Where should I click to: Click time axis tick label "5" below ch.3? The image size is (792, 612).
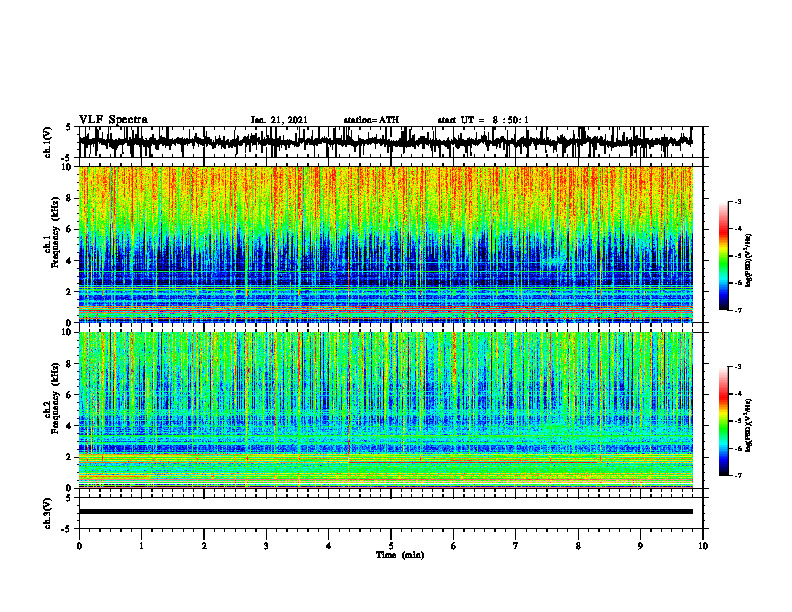[391, 546]
